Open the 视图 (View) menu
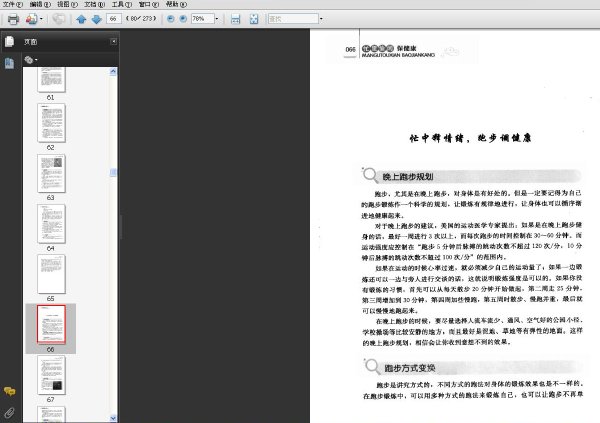The image size is (600, 423). point(67,4)
